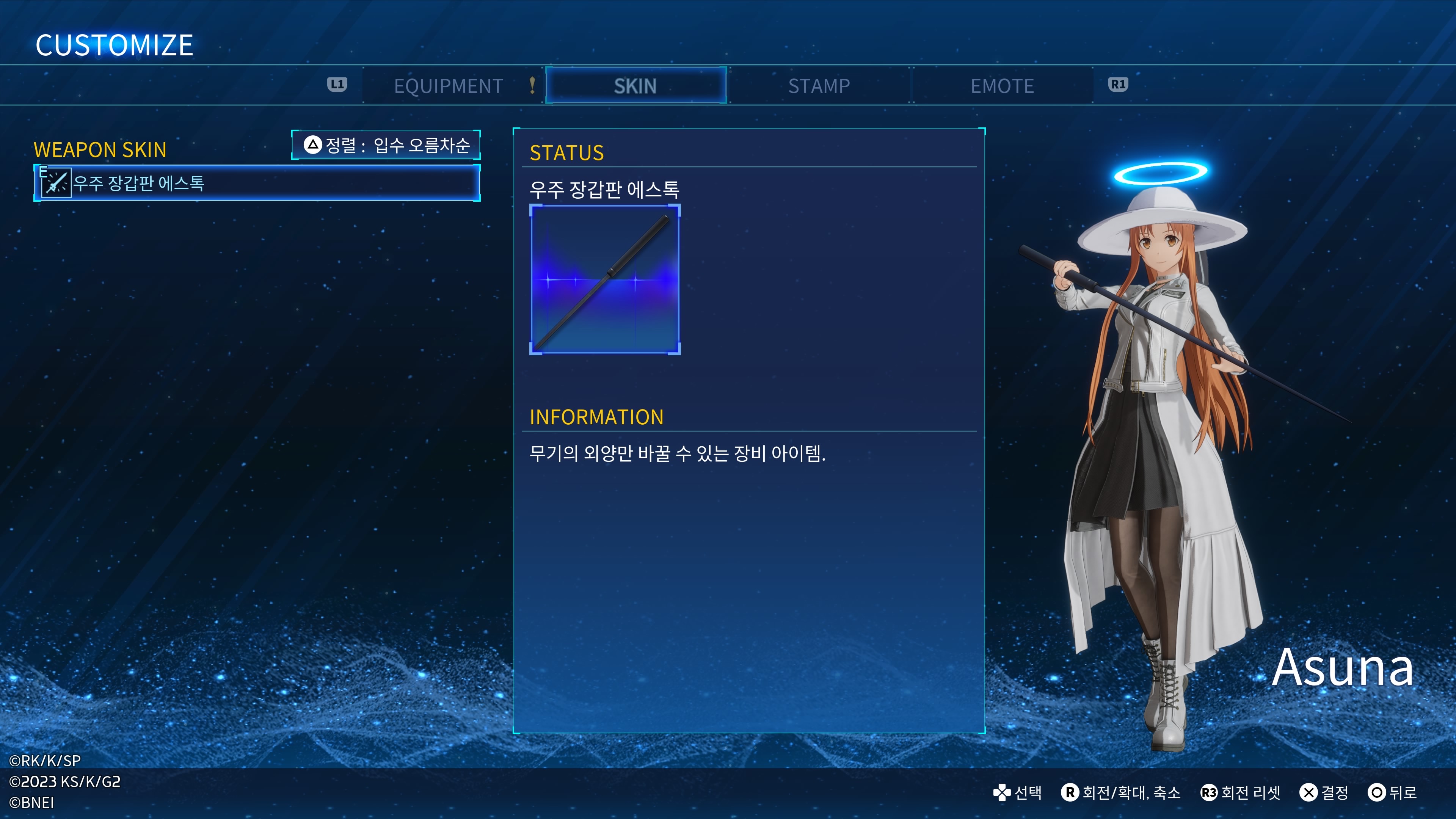Screen dimensions: 1456x819
Task: Click the EQUIPMENT exclamation alert icon
Action: (532, 85)
